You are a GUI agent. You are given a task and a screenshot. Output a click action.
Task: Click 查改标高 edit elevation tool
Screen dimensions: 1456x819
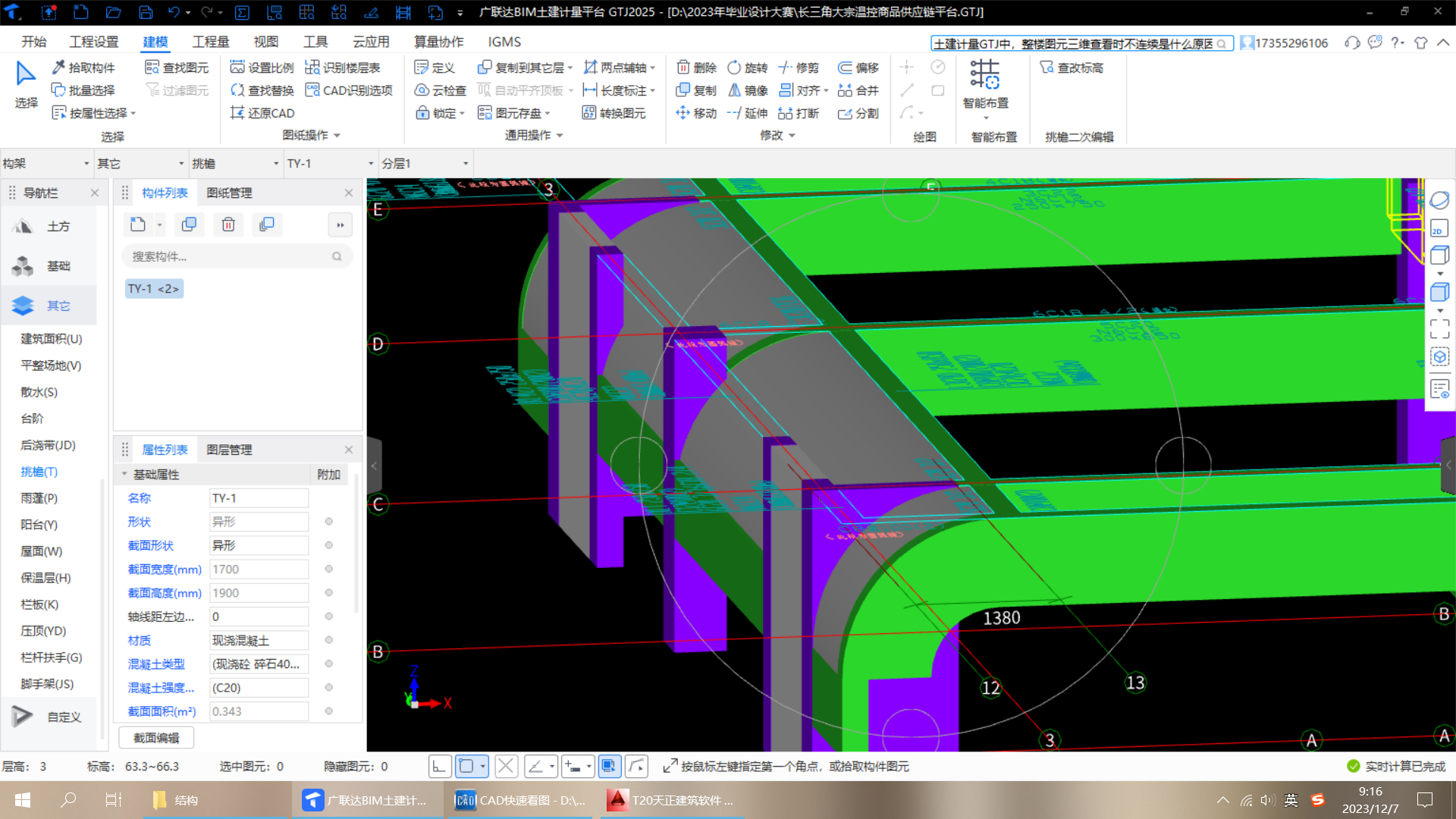coord(1072,67)
